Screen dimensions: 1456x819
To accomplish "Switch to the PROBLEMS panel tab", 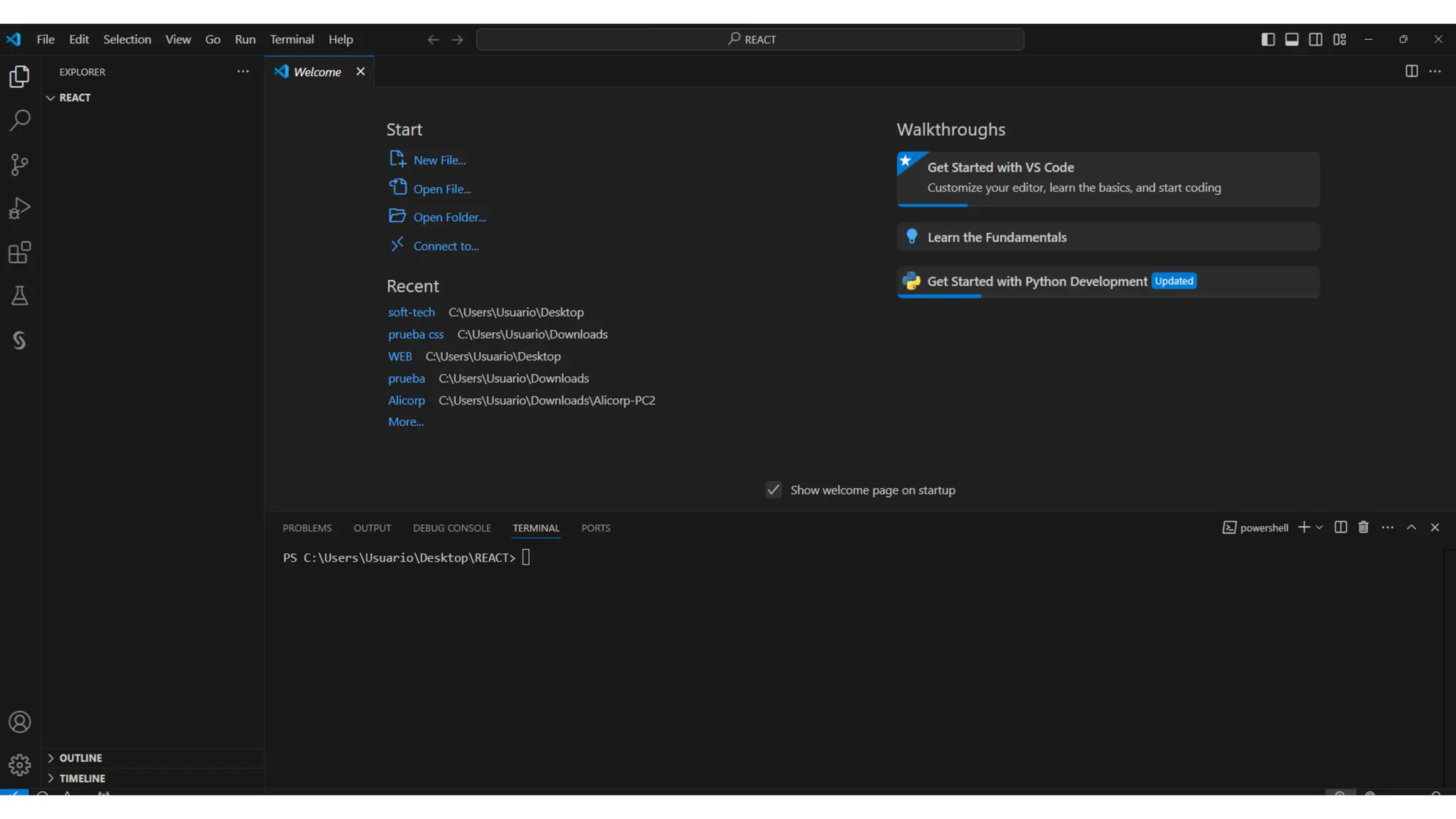I will pyautogui.click(x=307, y=528).
